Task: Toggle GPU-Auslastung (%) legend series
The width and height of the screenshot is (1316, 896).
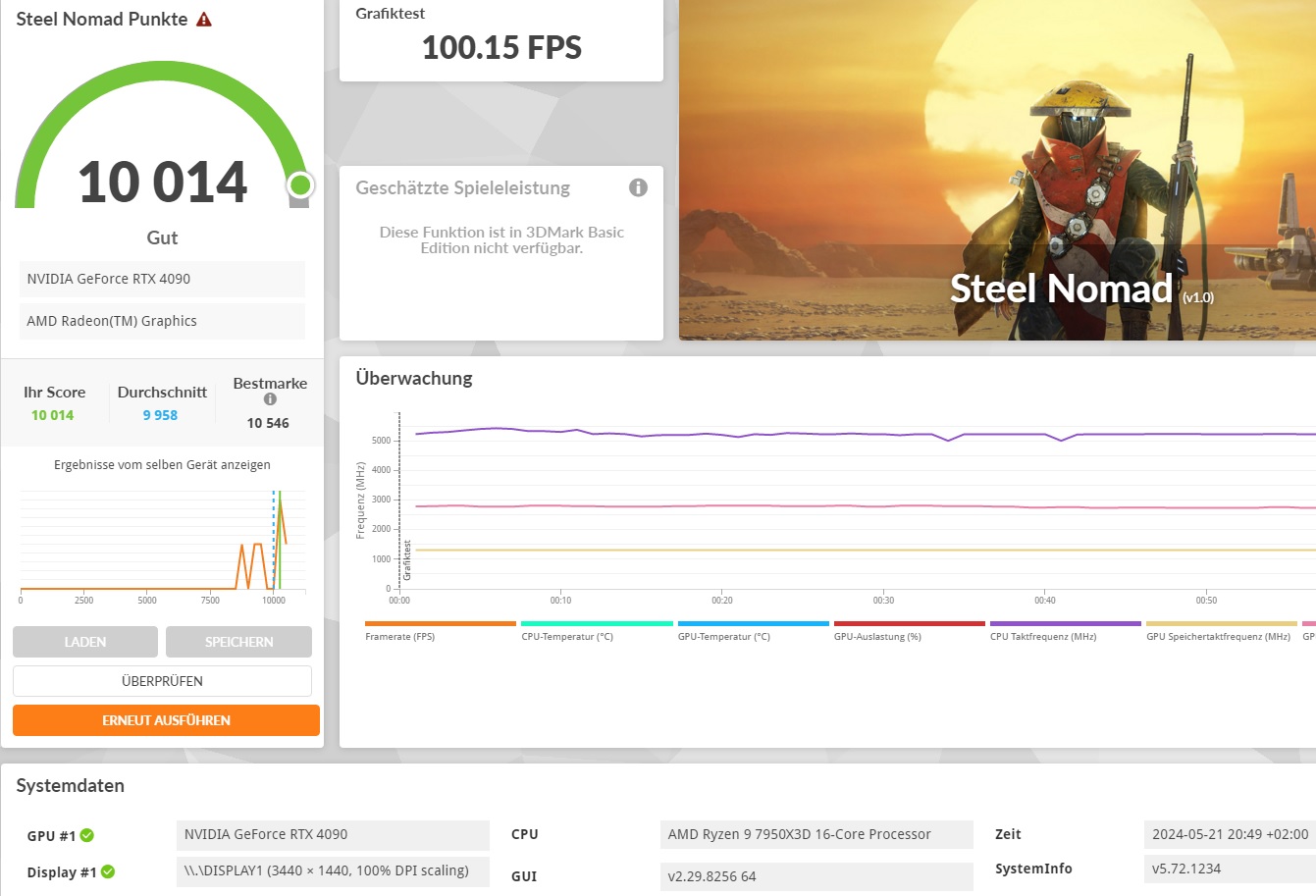Action: click(x=909, y=630)
